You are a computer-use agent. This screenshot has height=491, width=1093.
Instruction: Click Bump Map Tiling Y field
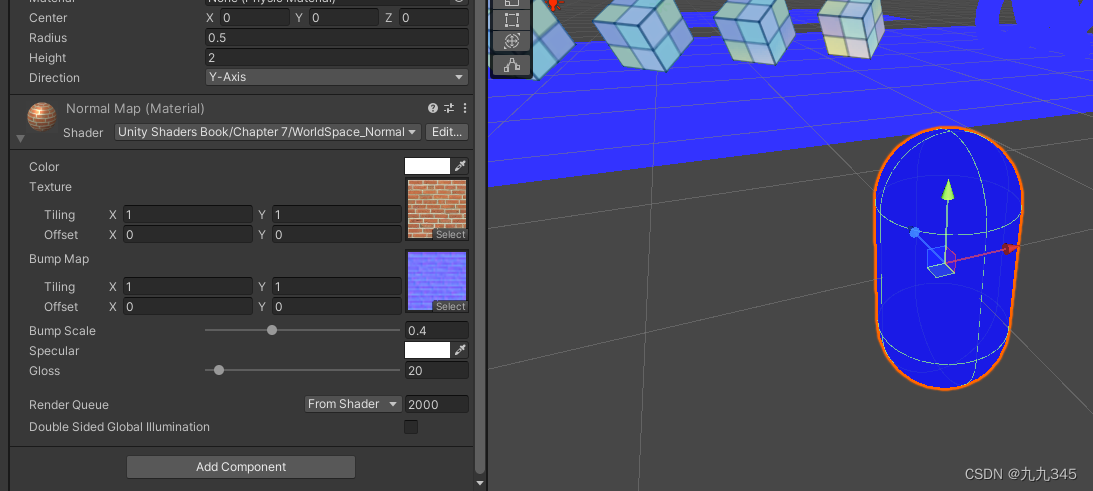coord(337,287)
